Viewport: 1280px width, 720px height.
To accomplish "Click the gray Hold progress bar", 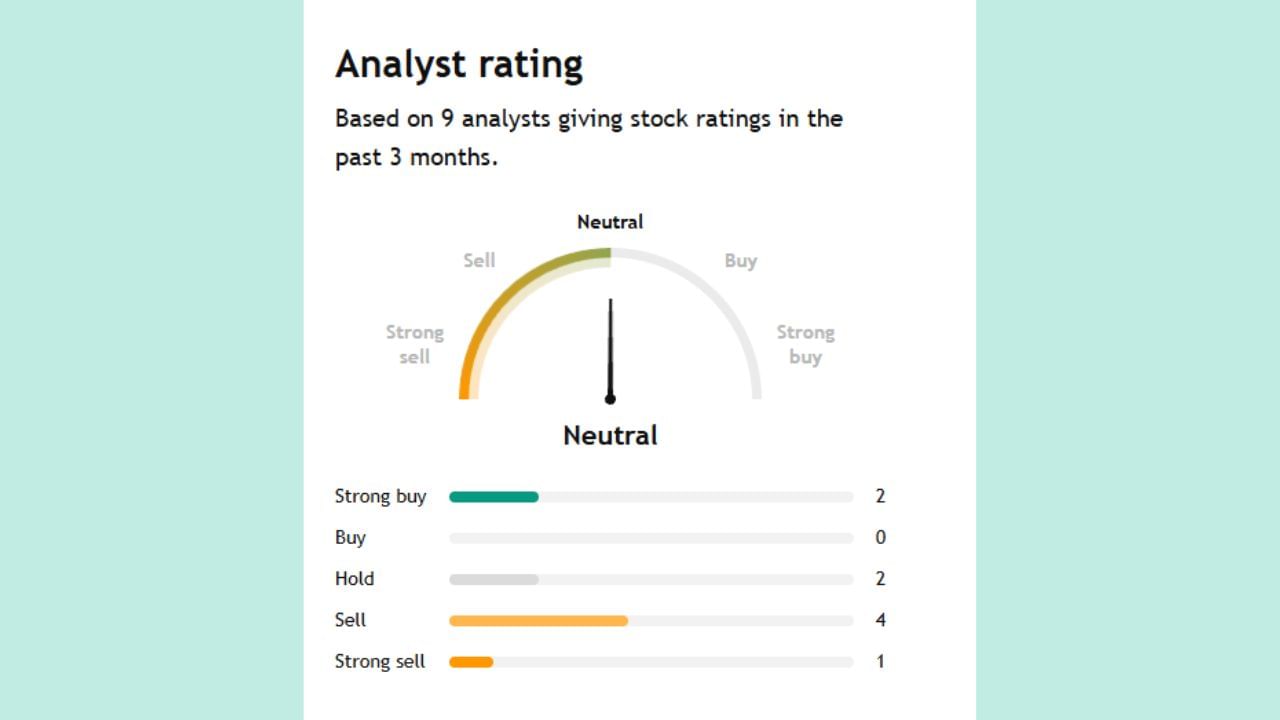I will coord(494,579).
